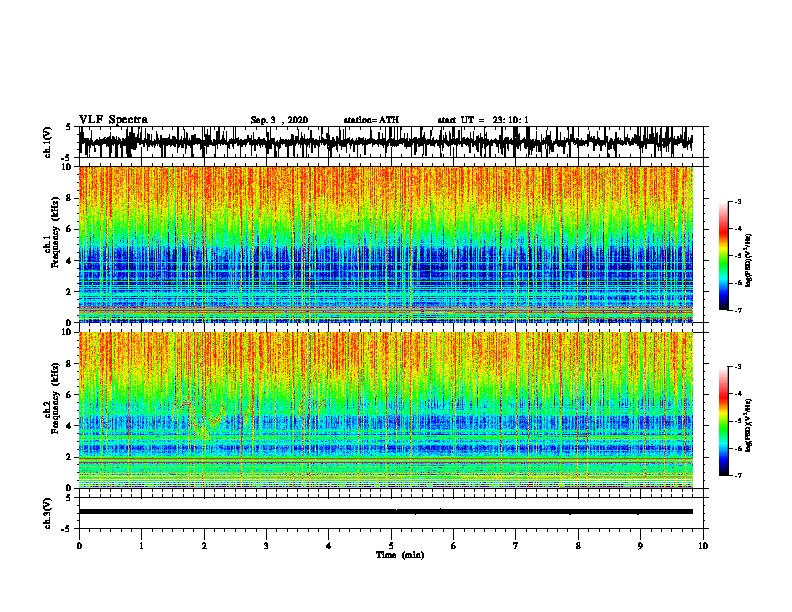The width and height of the screenshot is (792, 612).
Task: Click the time axis tick label "0"
Action: pos(79,546)
